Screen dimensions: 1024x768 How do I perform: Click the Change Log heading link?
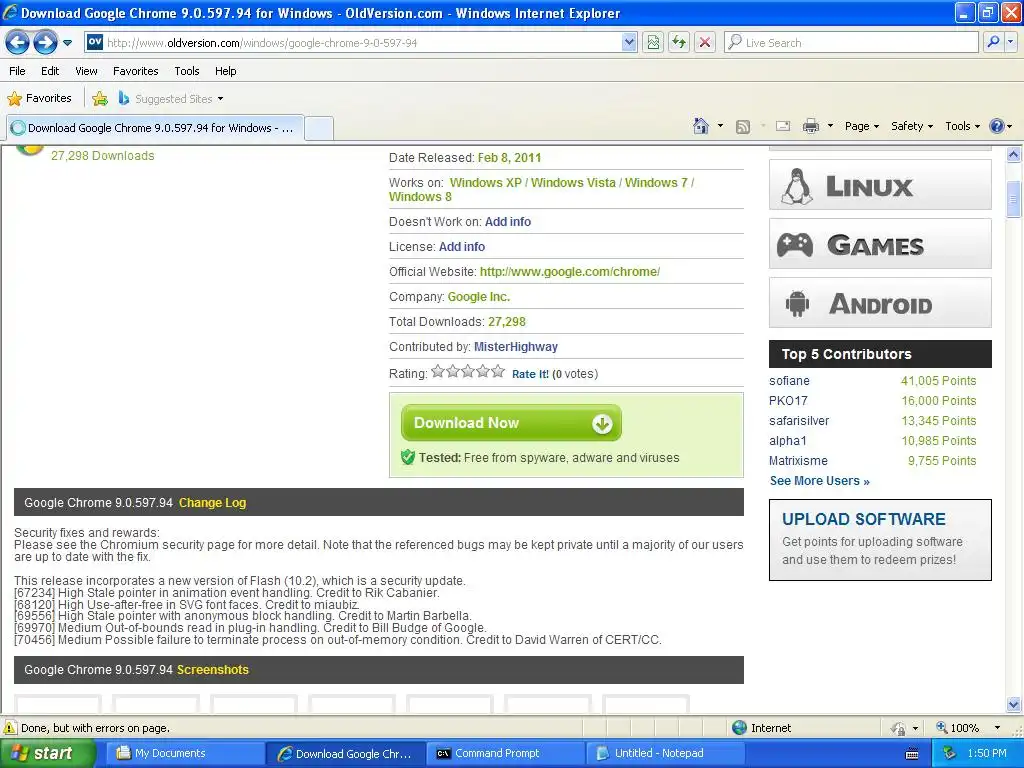pyautogui.click(x=212, y=503)
